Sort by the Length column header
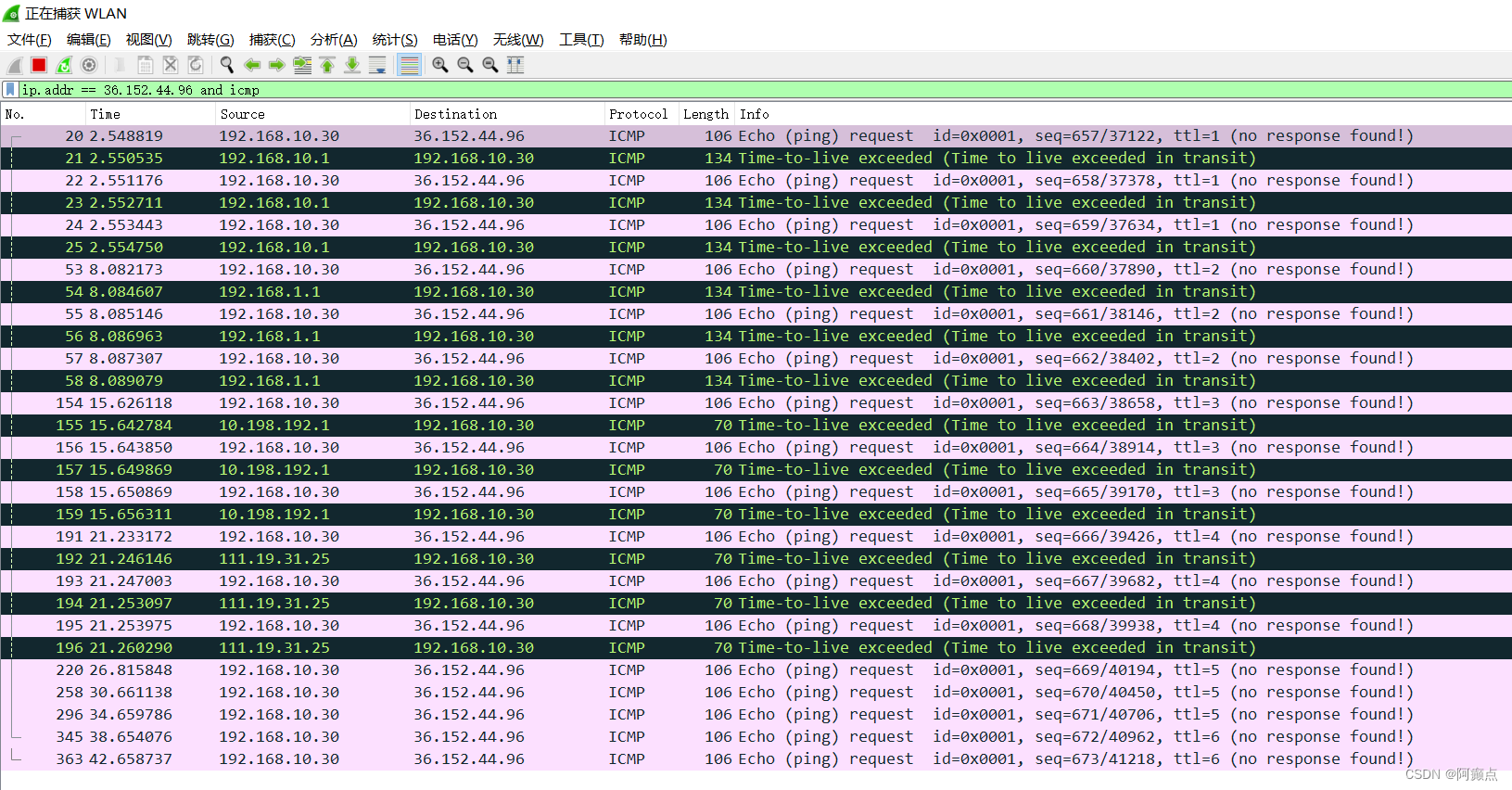 tap(706, 114)
